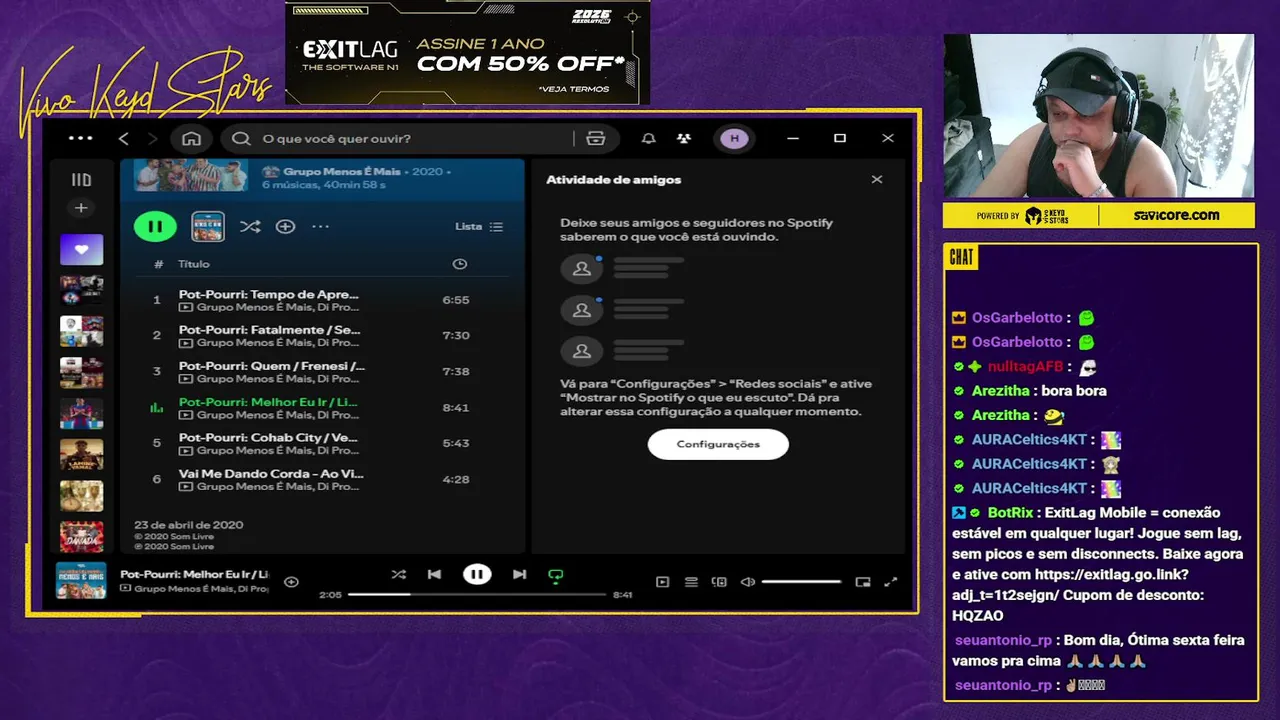The image size is (1280, 720).
Task: Click the magnifier search icon
Action: click(x=241, y=138)
